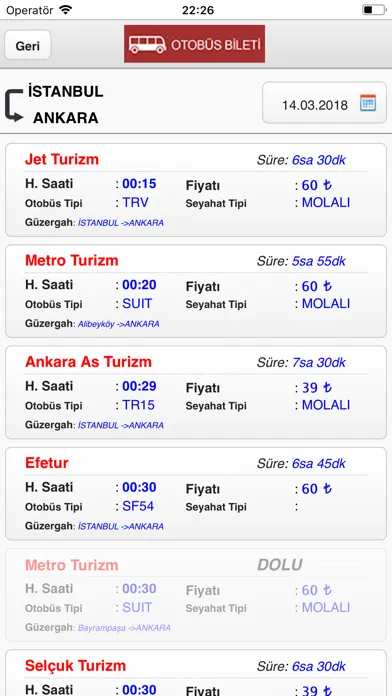Click the İSTANBUL origin city label
Image resolution: width=392 pixels, height=696 pixels.
[x=66, y=91]
